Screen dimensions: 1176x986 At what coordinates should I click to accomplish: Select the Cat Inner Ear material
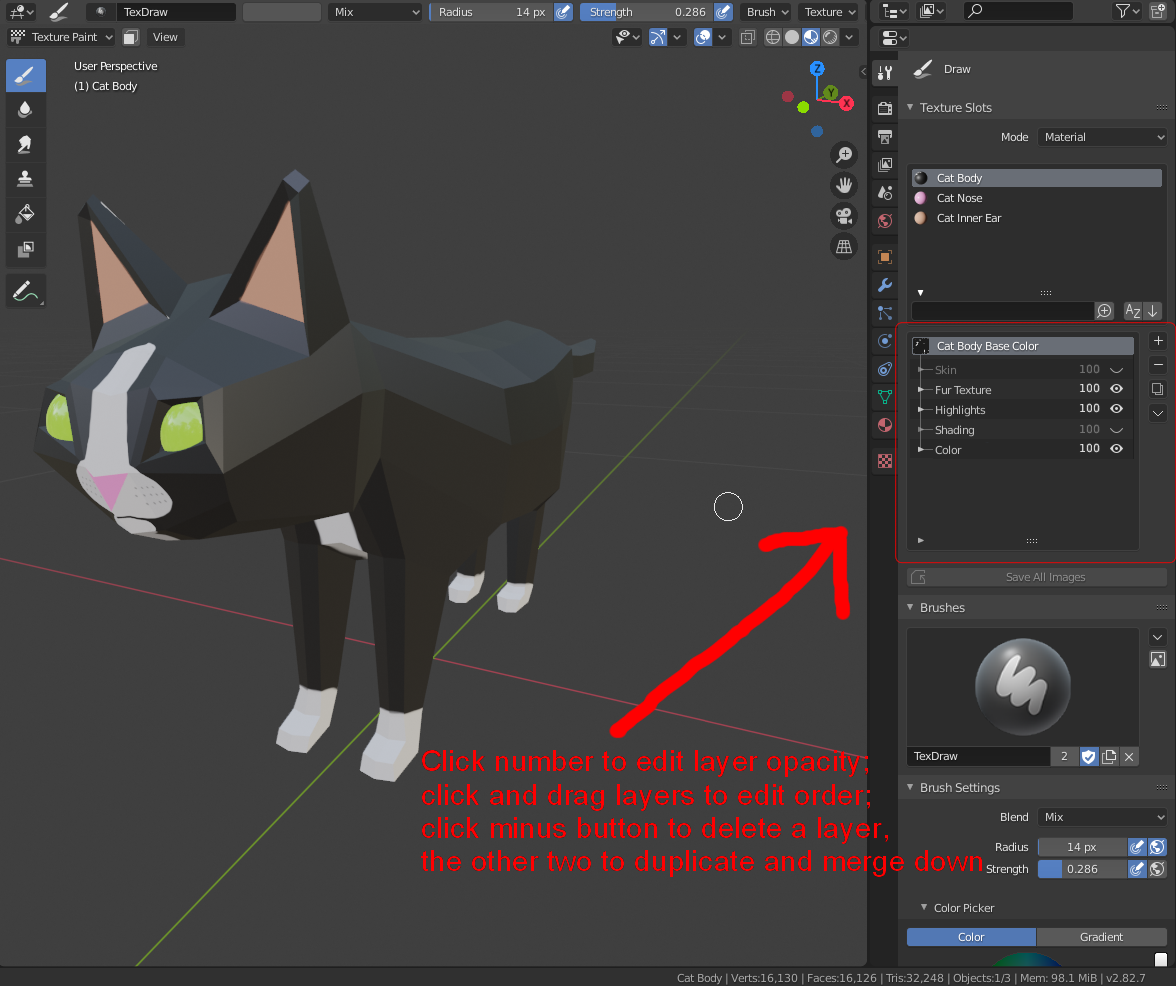coord(1036,218)
